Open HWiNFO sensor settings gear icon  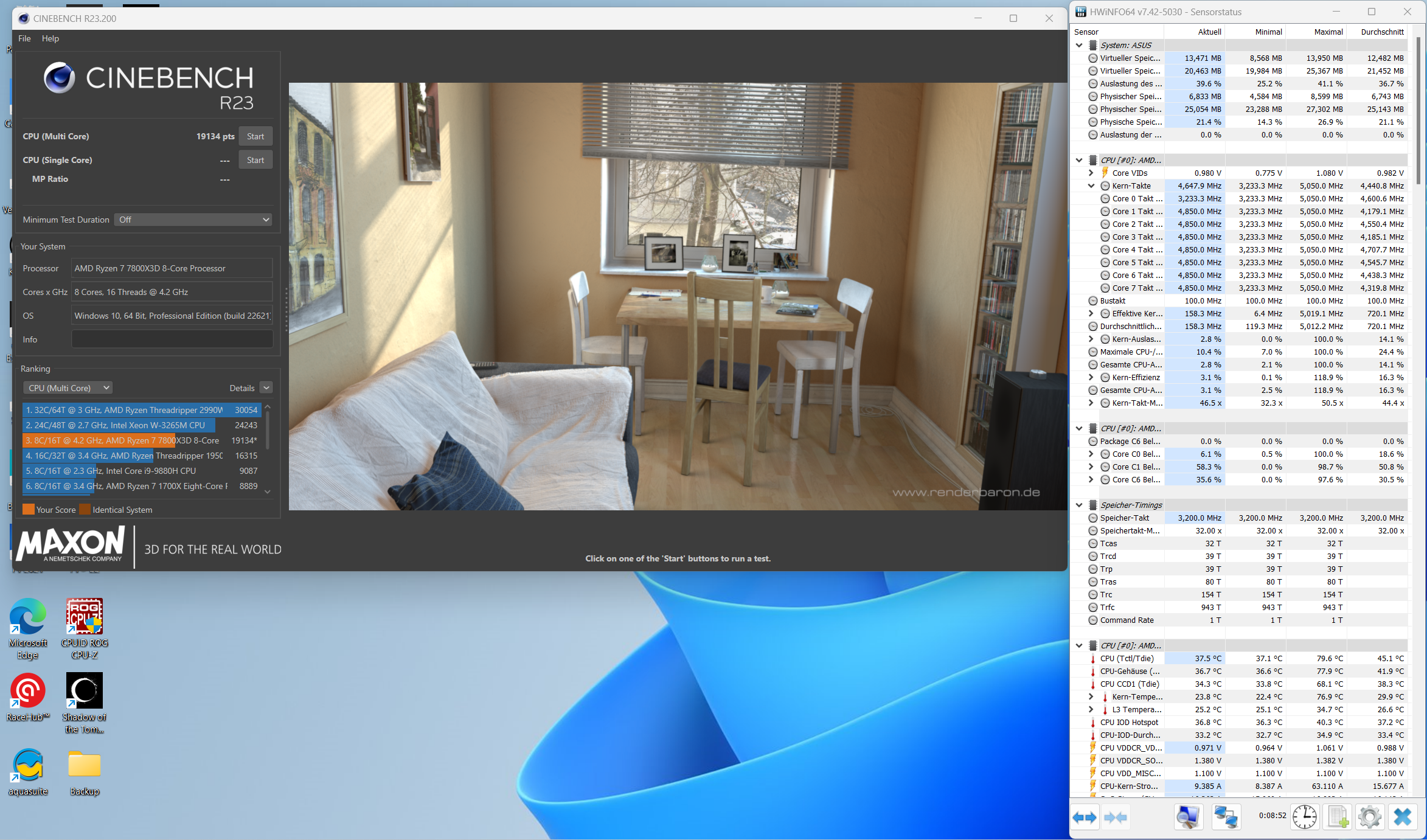[x=1370, y=817]
